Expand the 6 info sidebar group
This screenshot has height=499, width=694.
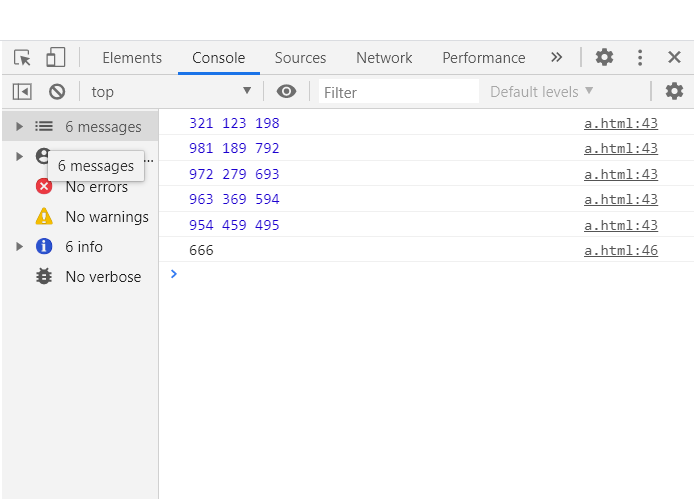[x=19, y=247]
